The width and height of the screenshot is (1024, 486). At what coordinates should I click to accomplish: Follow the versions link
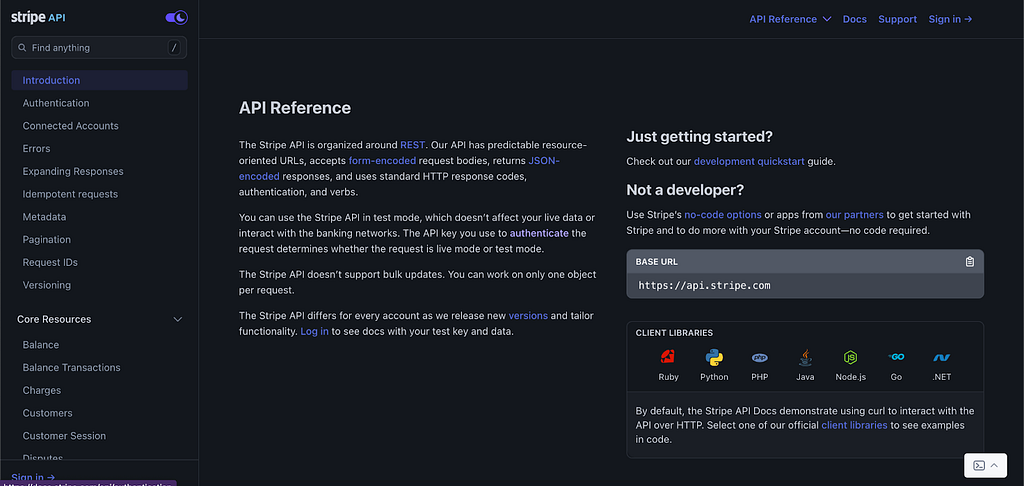click(528, 316)
